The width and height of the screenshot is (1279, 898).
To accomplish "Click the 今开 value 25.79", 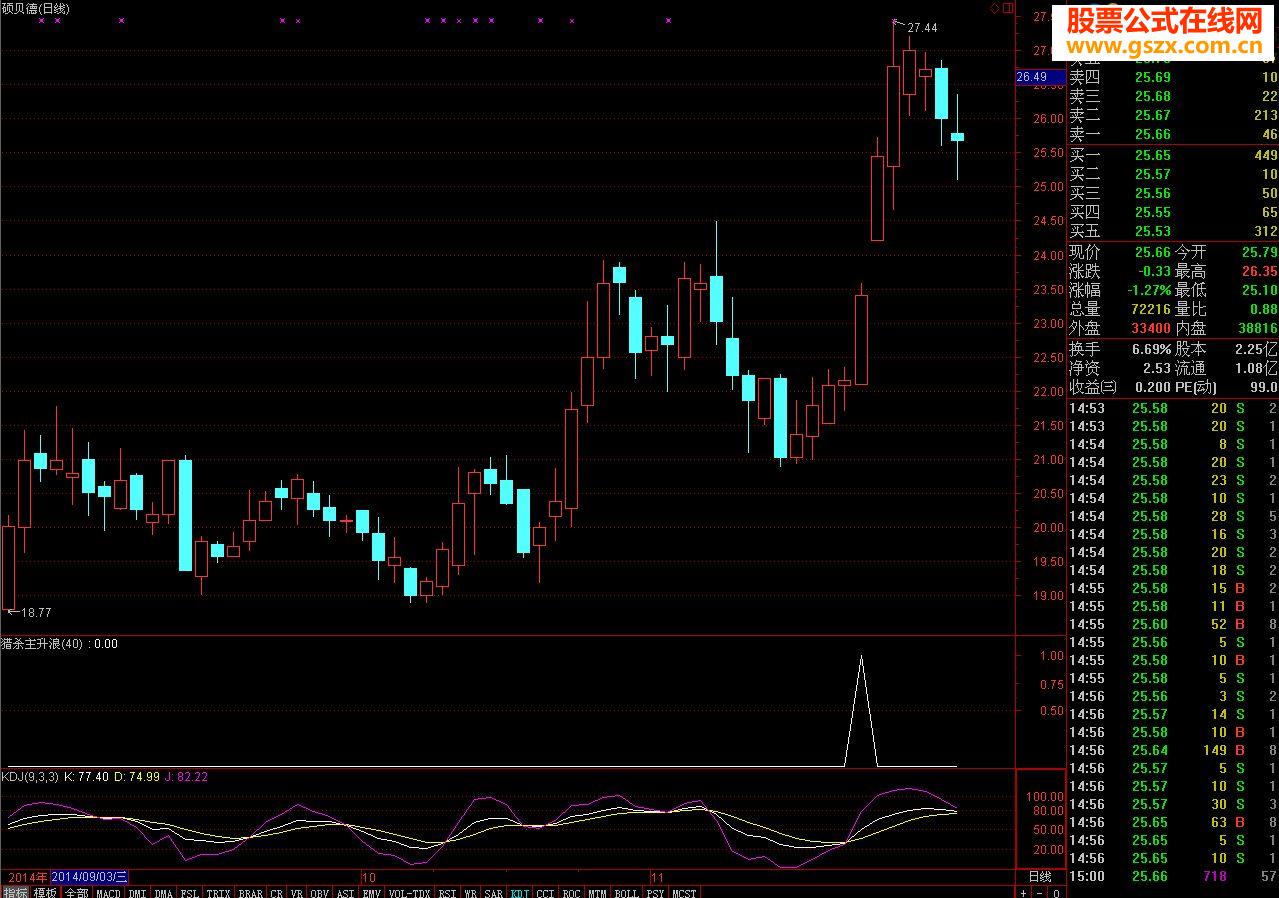I will (x=1259, y=252).
